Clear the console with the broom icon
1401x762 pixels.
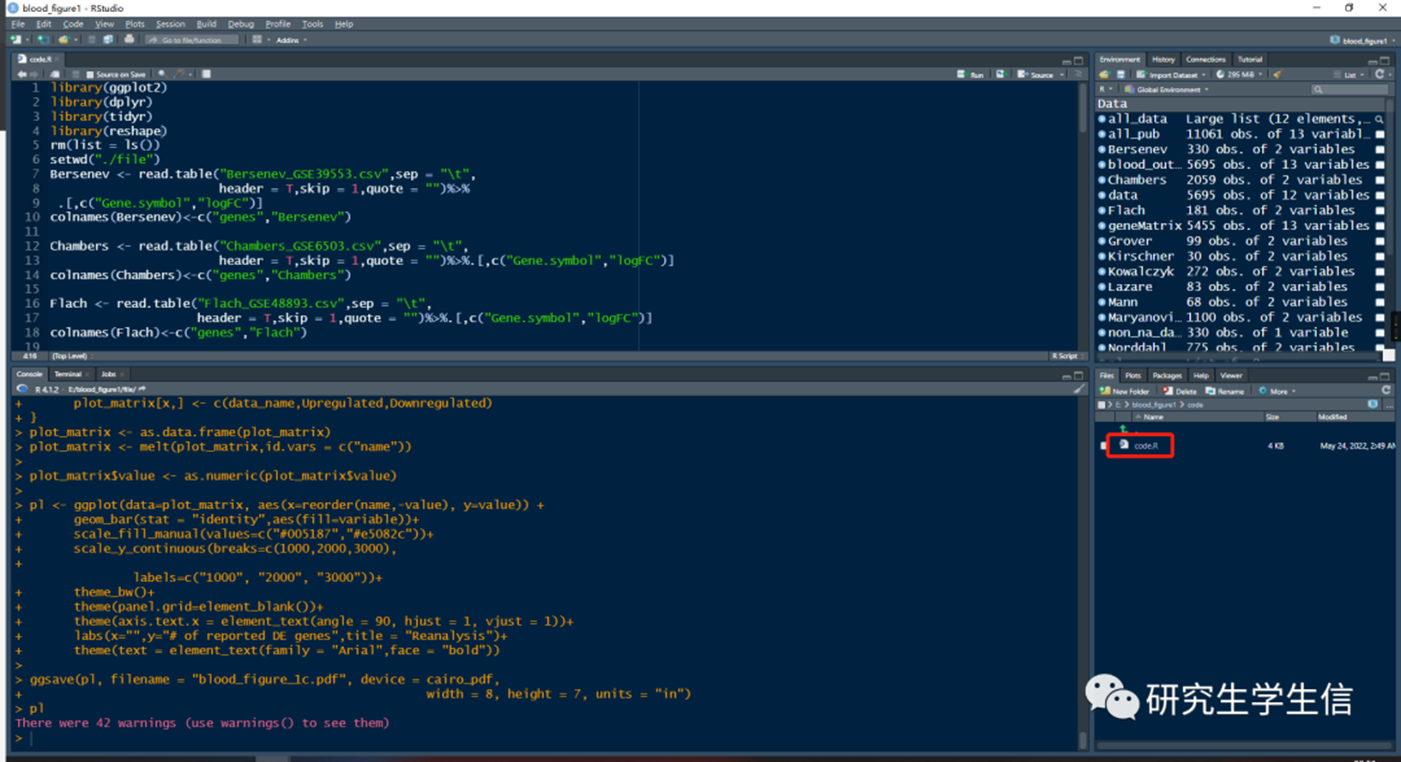pyautogui.click(x=1078, y=389)
